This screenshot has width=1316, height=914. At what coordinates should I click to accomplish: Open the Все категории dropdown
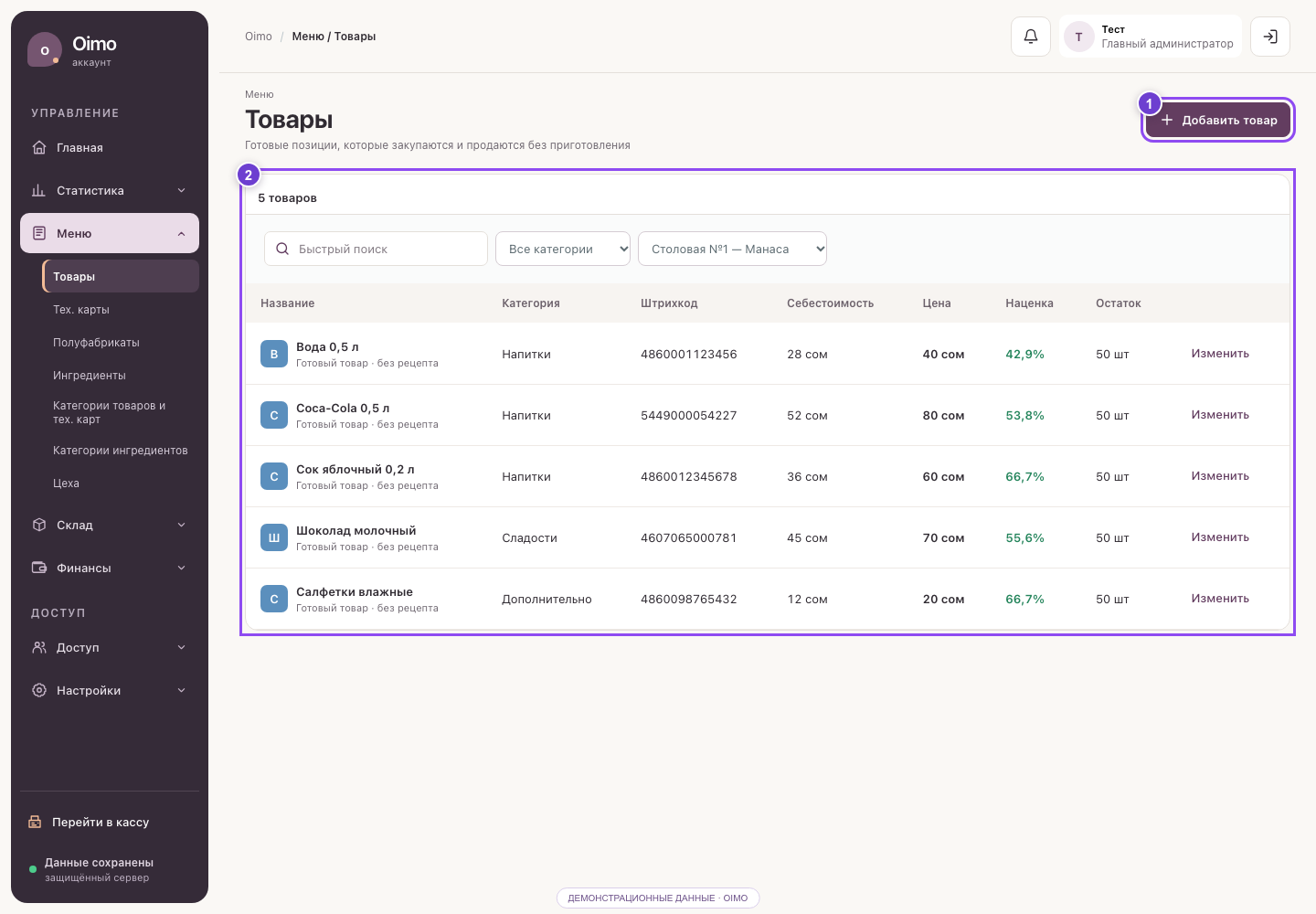[563, 249]
